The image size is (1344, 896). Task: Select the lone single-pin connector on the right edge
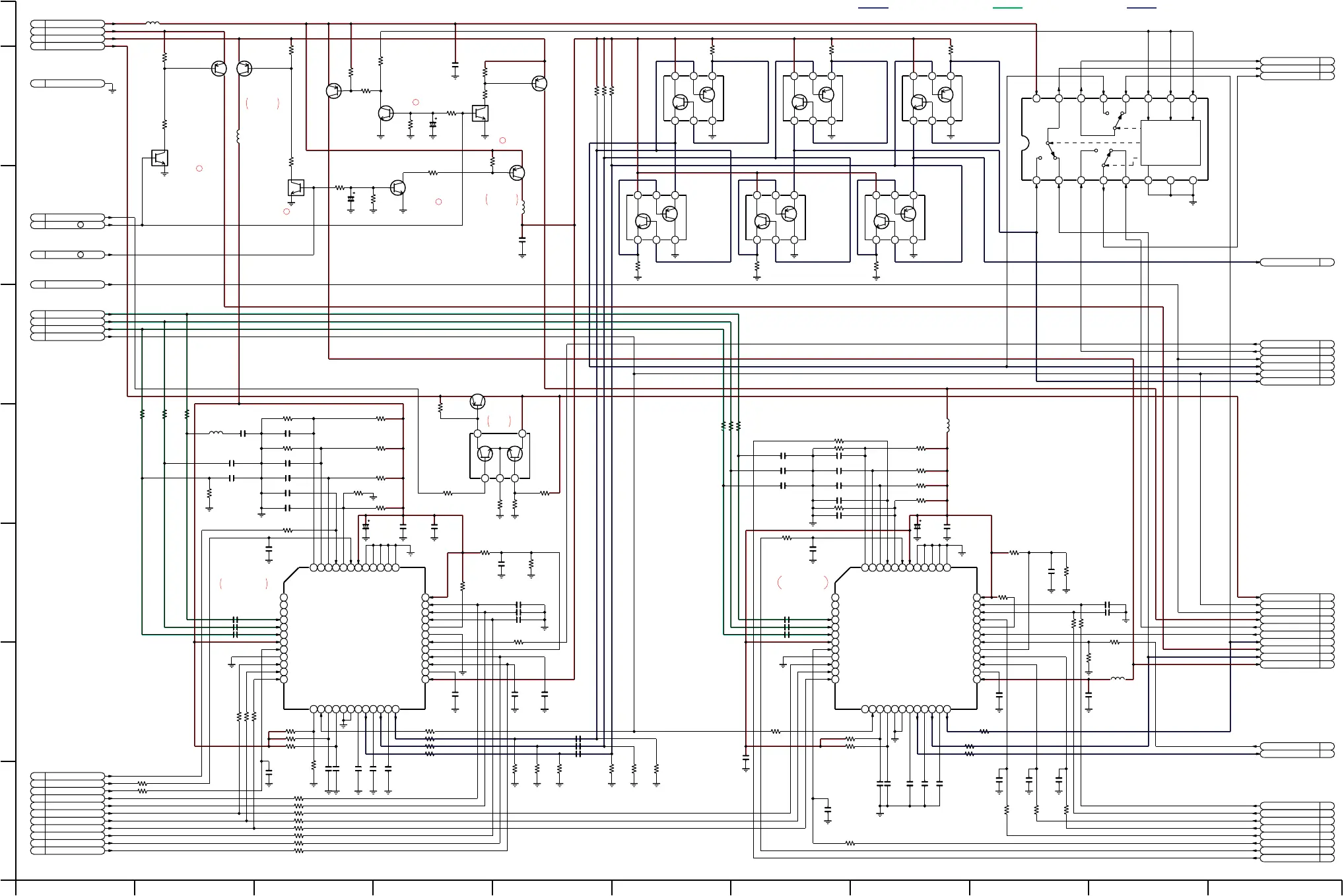(x=1296, y=263)
